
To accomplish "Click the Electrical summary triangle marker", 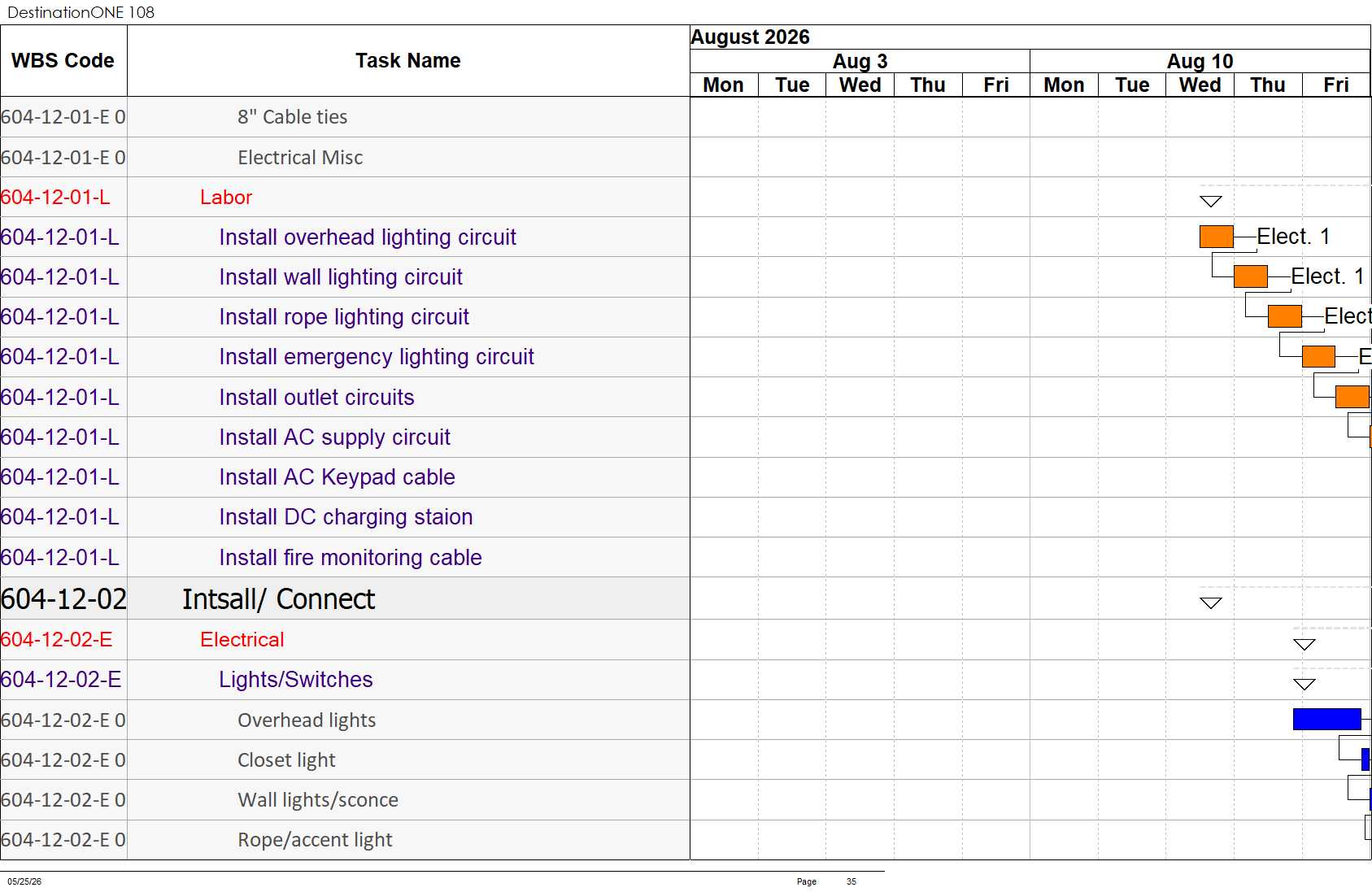I will [x=1304, y=645].
